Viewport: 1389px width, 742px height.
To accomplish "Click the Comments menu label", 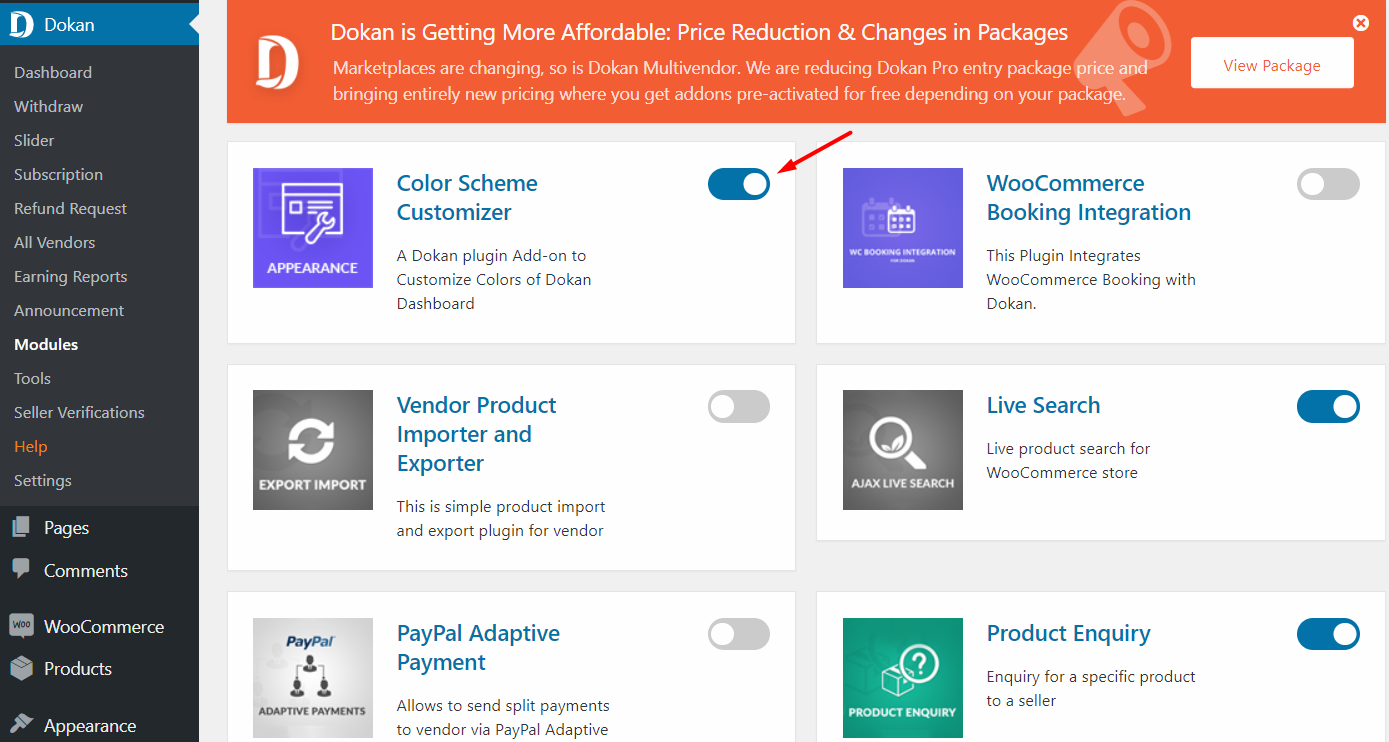I will (x=86, y=570).
